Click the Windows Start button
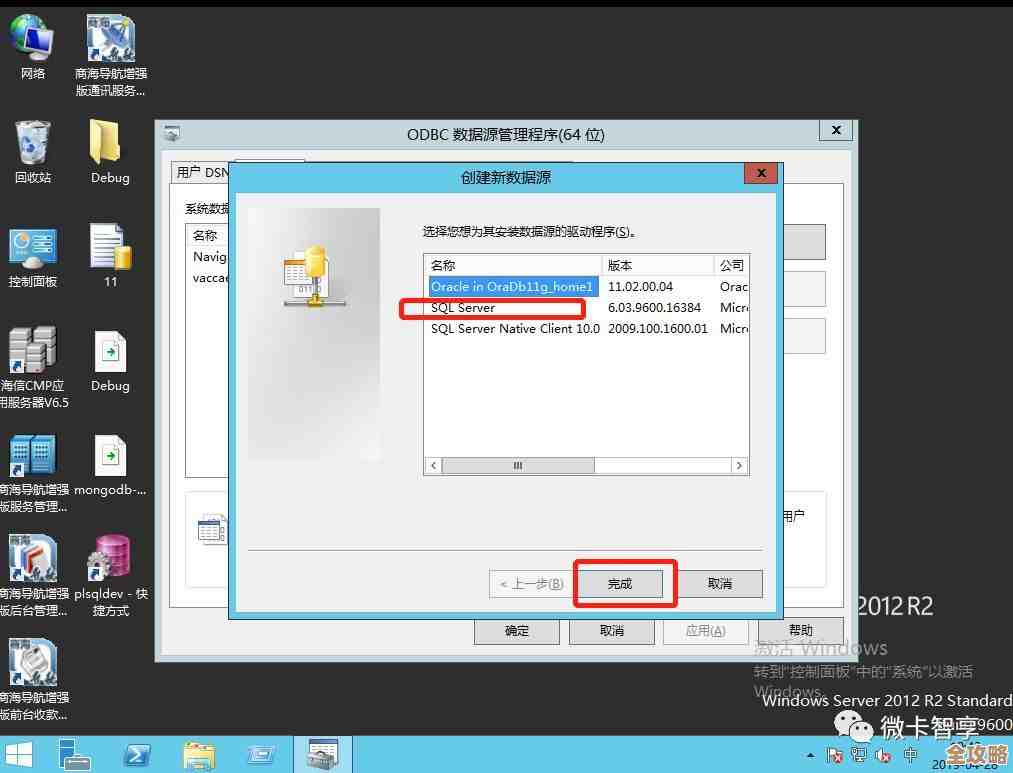 pyautogui.click(x=18, y=753)
